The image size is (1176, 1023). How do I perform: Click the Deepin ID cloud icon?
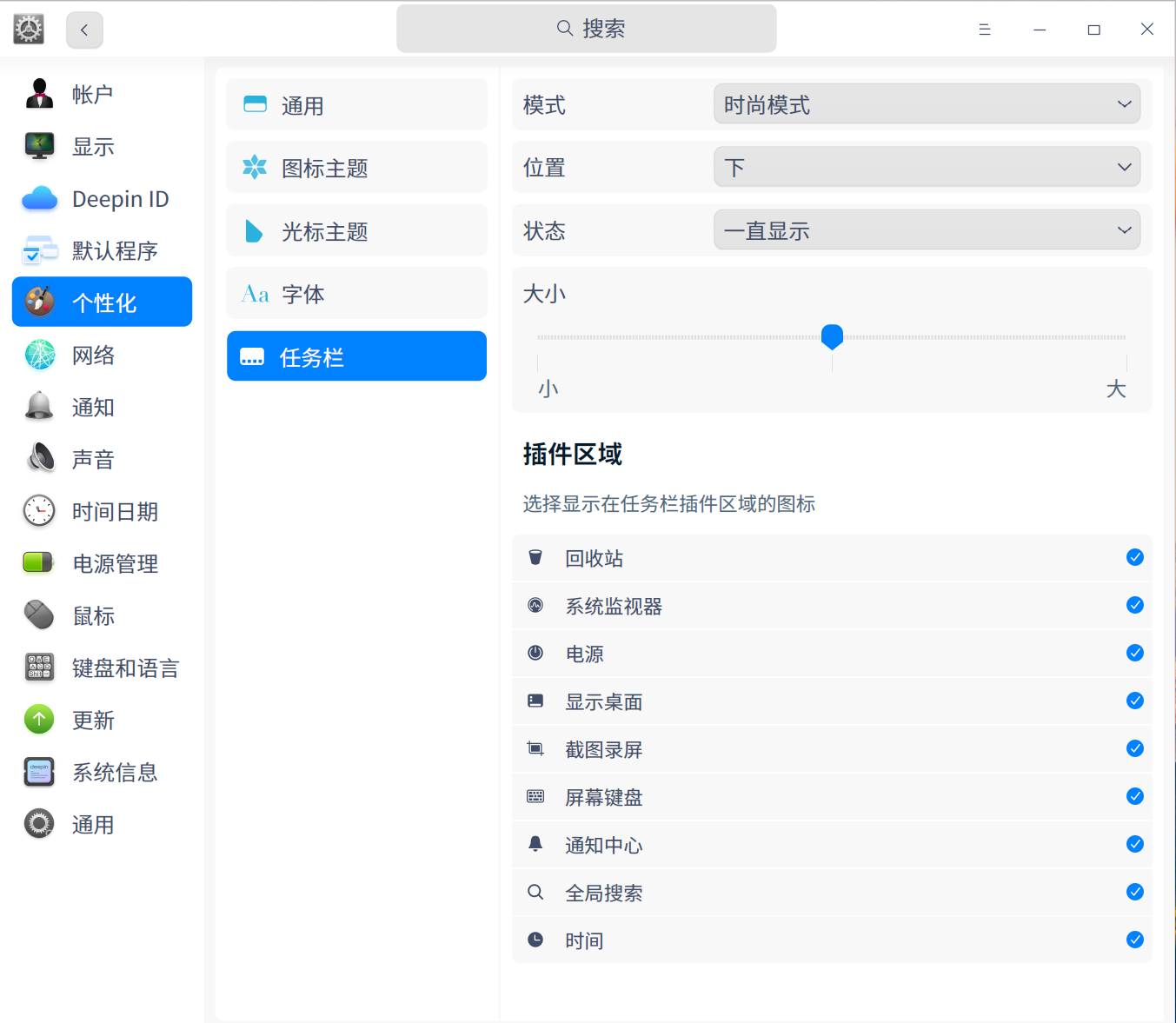[39, 199]
